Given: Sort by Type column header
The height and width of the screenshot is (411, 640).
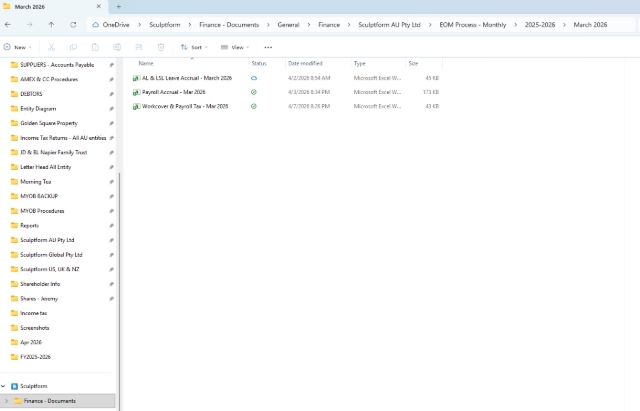Looking at the screenshot, I should pos(360,63).
